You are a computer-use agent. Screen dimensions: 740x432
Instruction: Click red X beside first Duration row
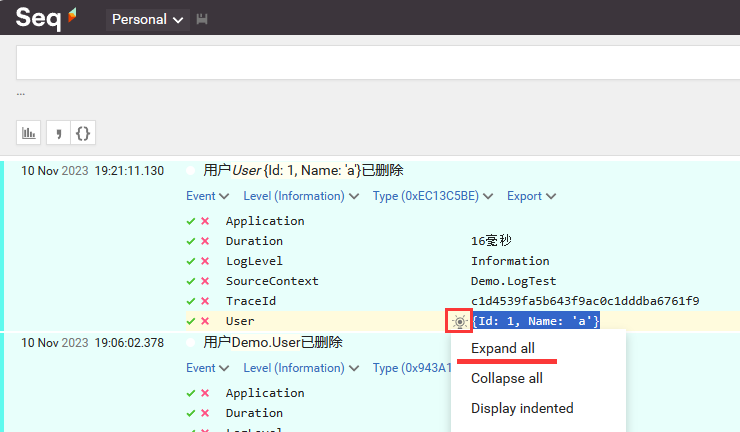(x=205, y=241)
